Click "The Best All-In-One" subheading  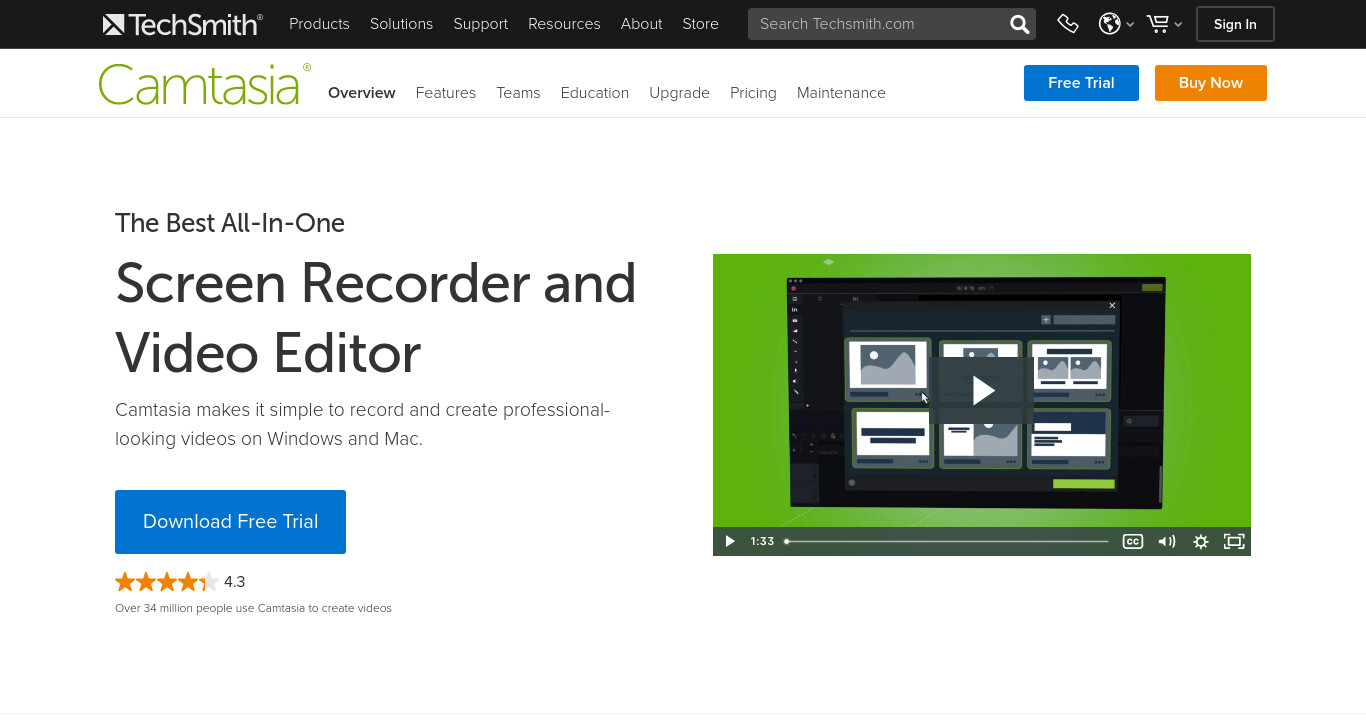(230, 223)
